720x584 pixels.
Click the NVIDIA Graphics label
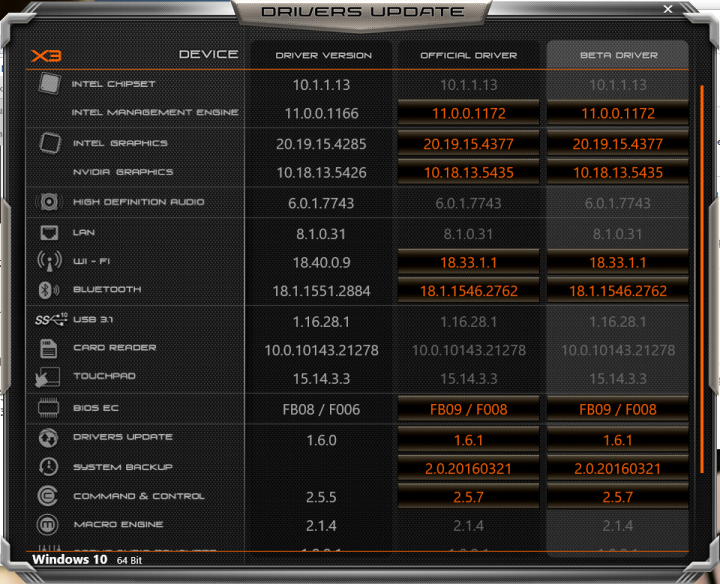click(x=123, y=172)
